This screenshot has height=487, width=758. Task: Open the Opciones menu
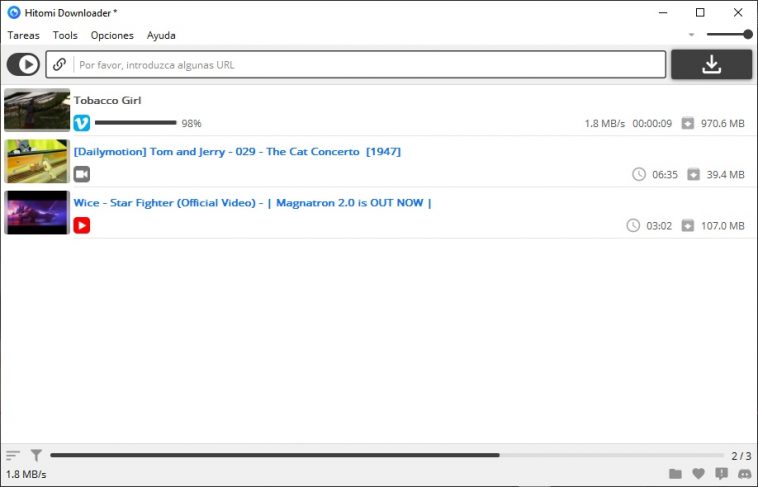click(x=112, y=35)
